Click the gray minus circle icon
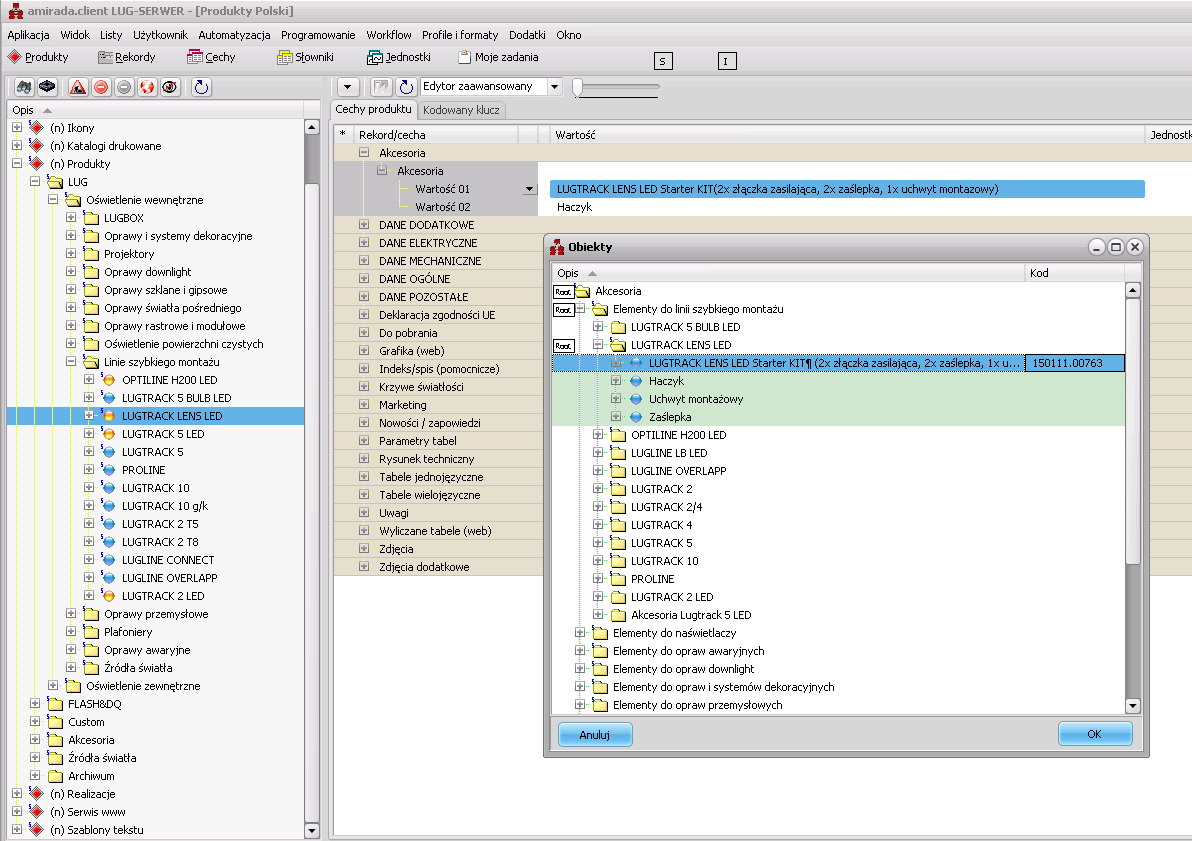 click(124, 87)
